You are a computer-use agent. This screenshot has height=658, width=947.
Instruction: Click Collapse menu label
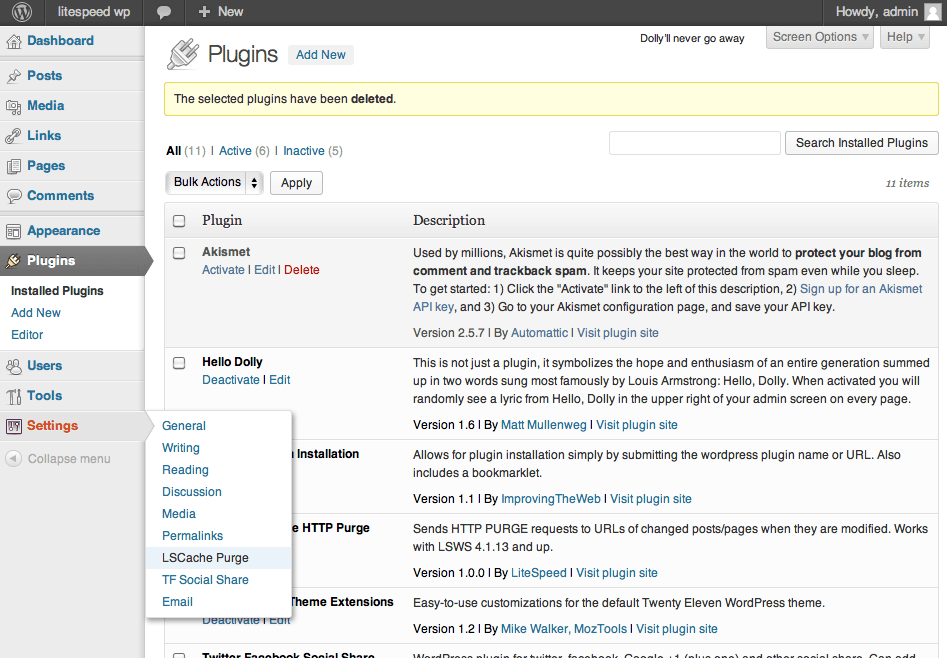69,459
